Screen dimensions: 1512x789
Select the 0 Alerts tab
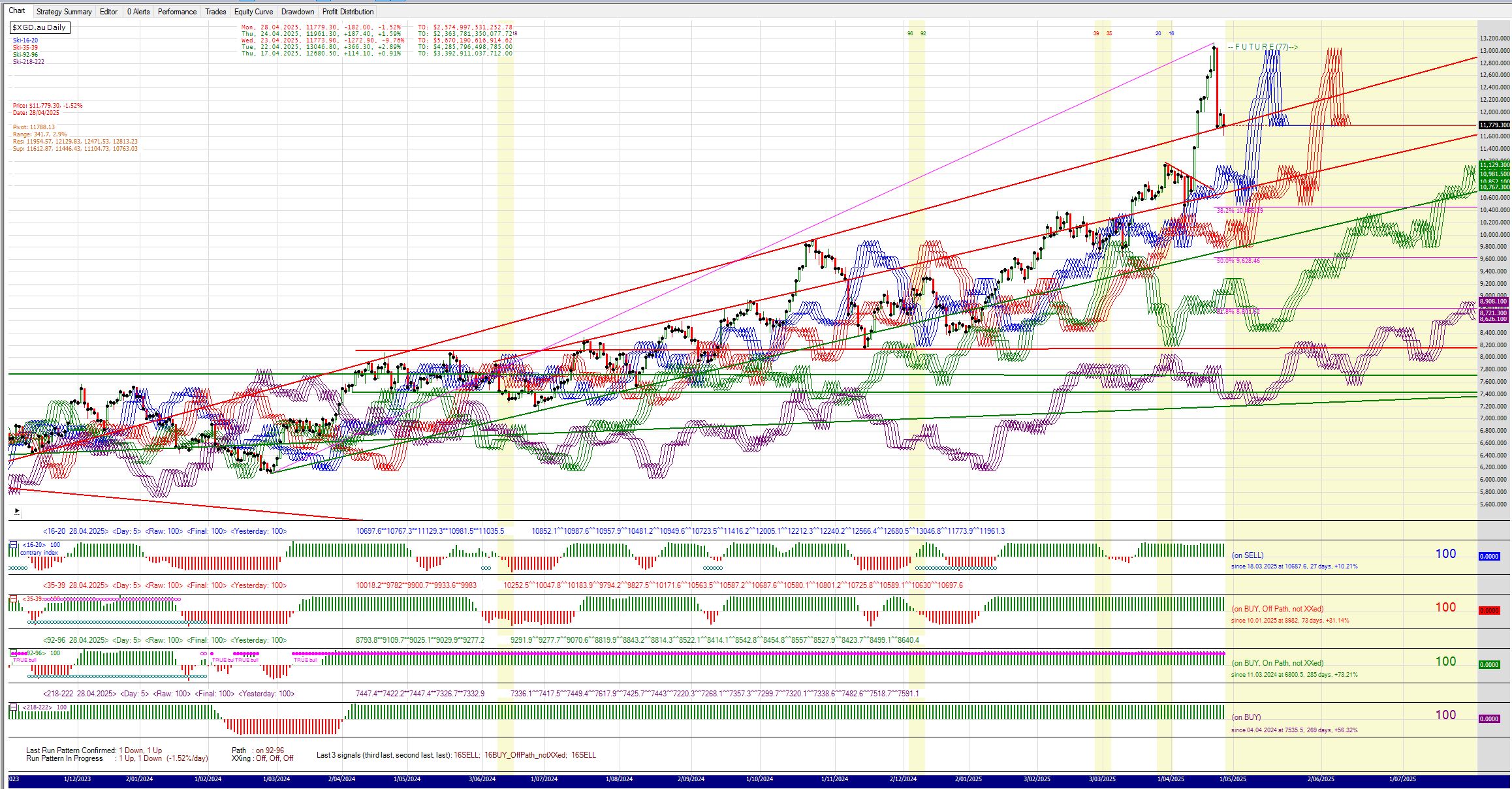click(x=138, y=12)
